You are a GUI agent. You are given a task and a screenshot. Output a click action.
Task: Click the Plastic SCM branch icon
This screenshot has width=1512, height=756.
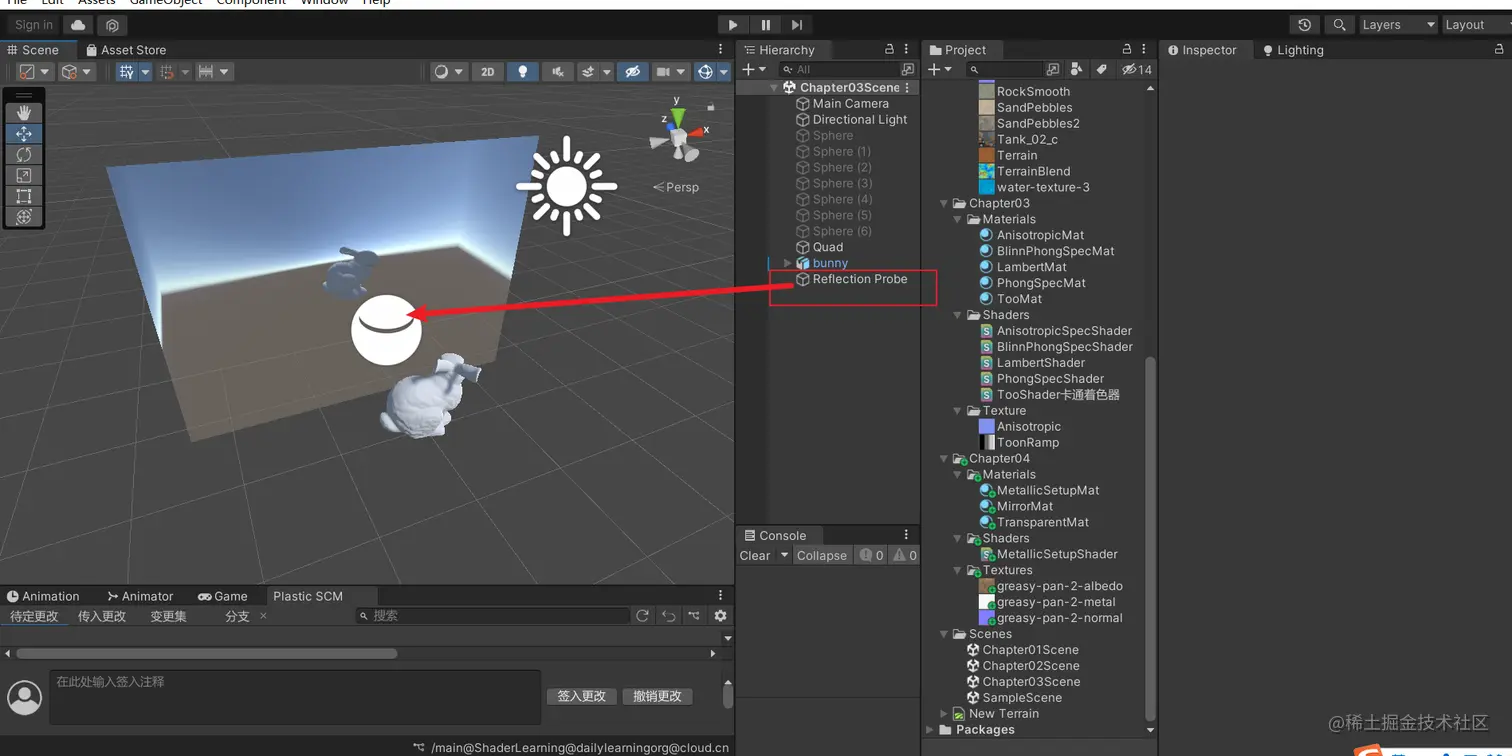[694, 616]
